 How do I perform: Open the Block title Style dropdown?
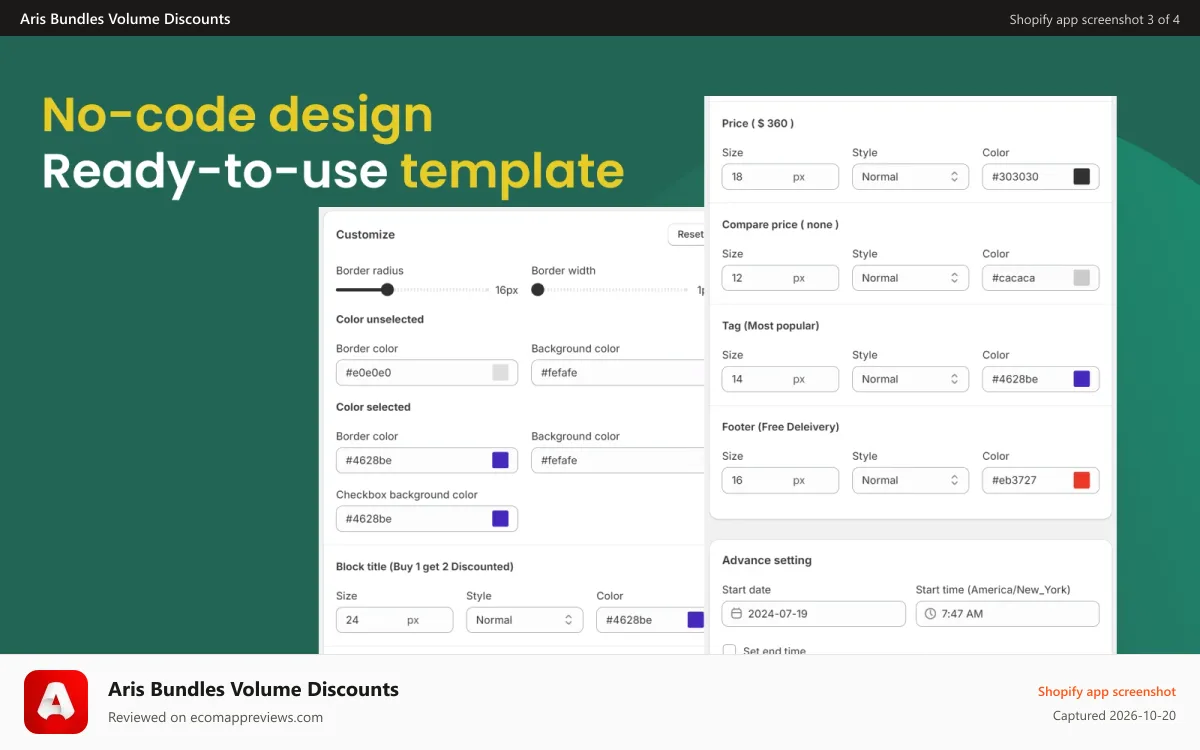click(x=524, y=620)
